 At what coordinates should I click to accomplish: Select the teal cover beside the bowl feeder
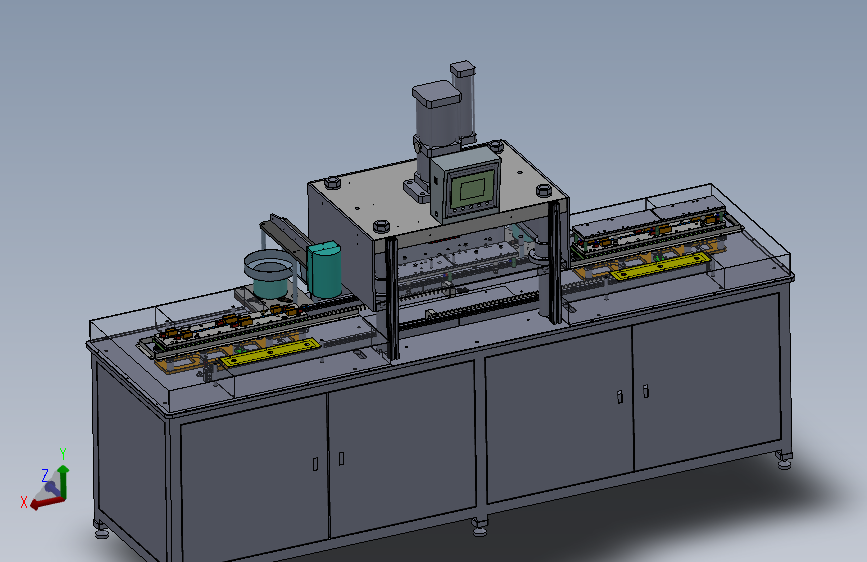coord(324,269)
